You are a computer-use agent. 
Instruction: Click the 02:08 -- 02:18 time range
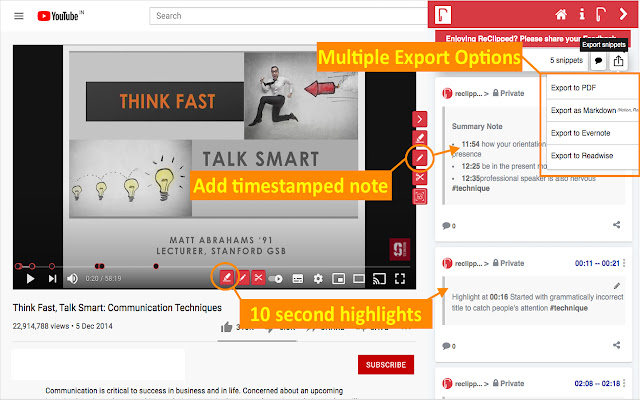[x=597, y=383]
